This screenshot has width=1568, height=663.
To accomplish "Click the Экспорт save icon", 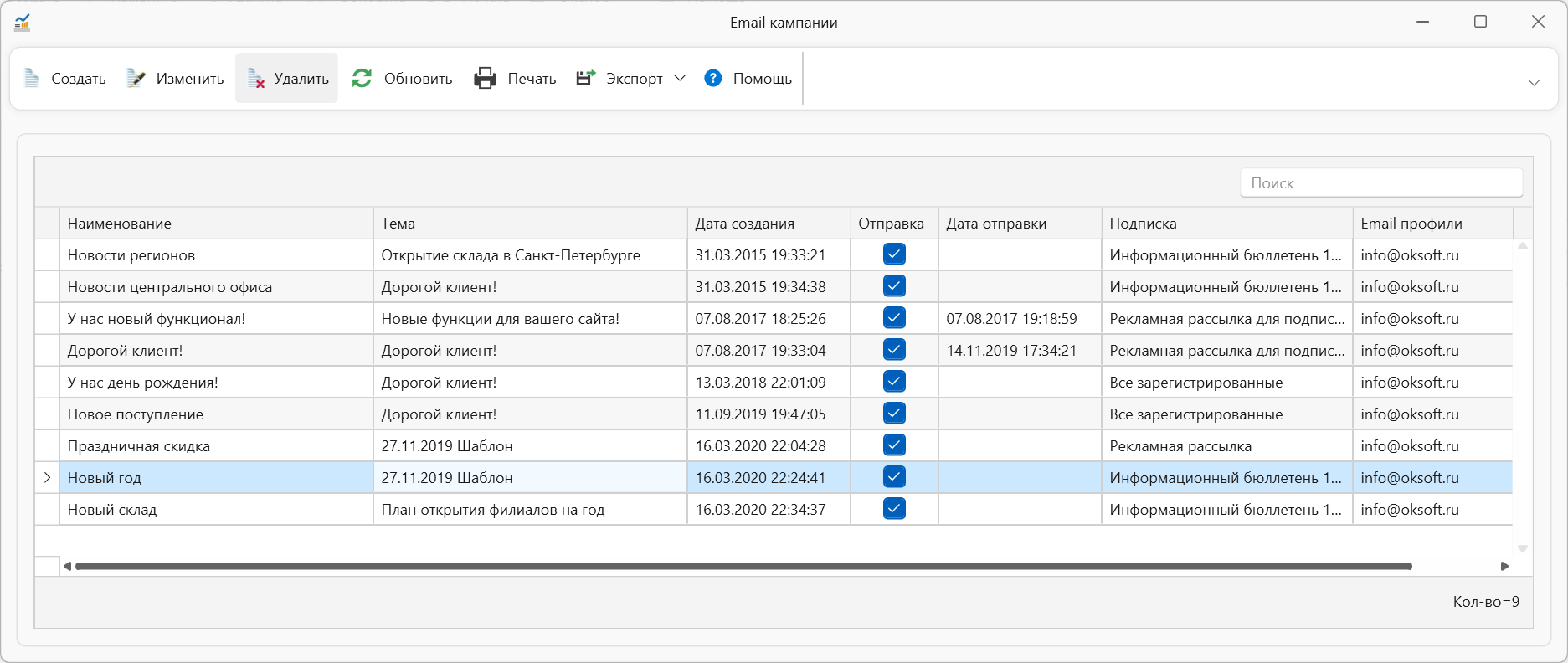I will click(x=585, y=79).
